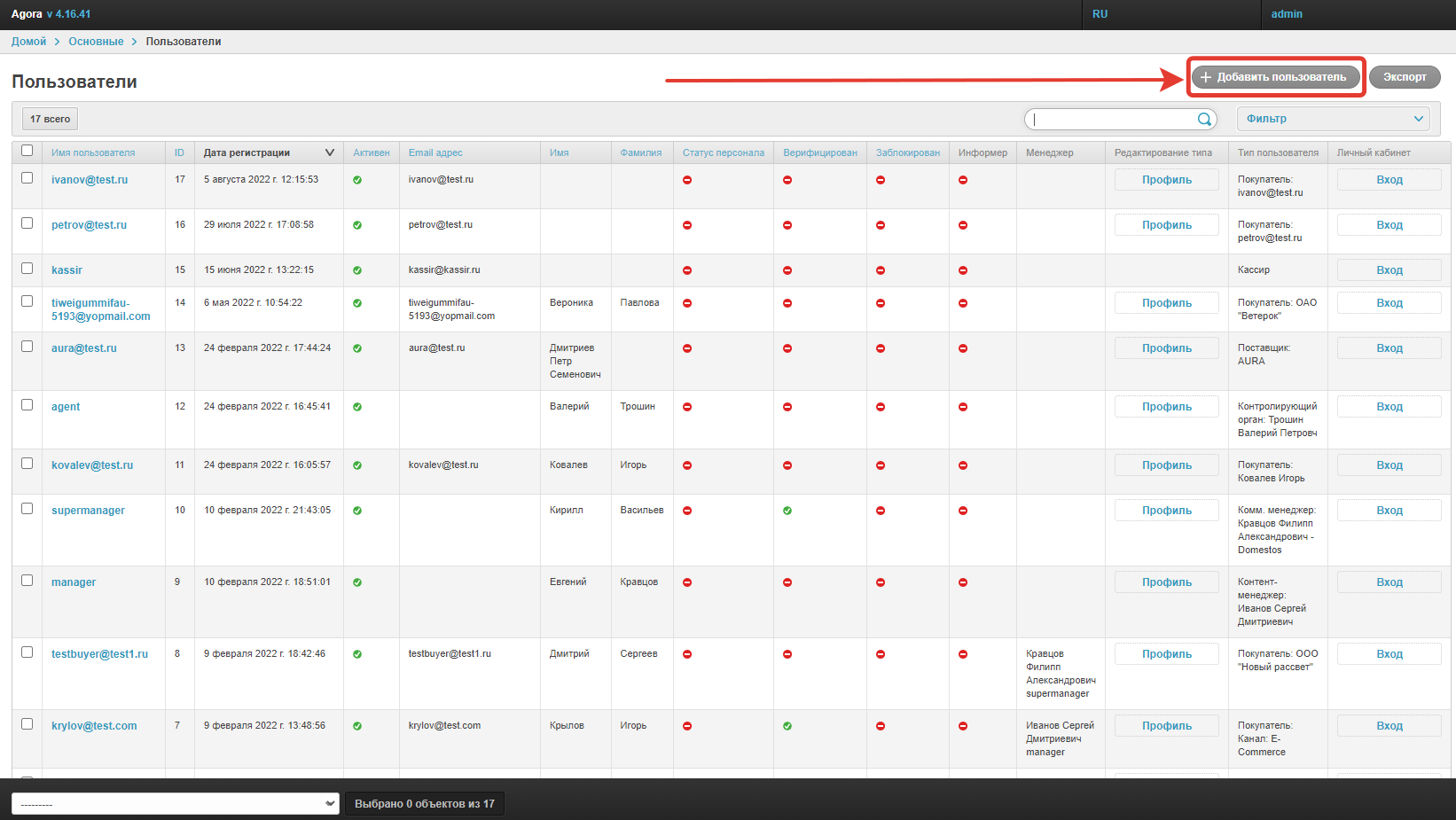Click green verified icon for krylov@test.com
Viewport: 1456px width, 820px height.
[x=787, y=726]
